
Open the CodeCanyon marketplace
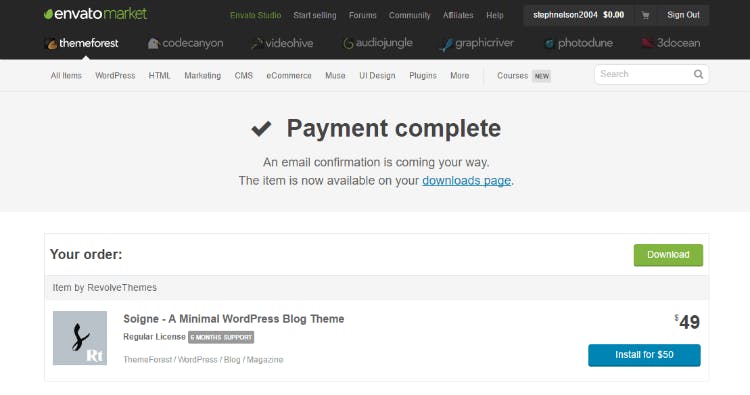click(x=186, y=43)
